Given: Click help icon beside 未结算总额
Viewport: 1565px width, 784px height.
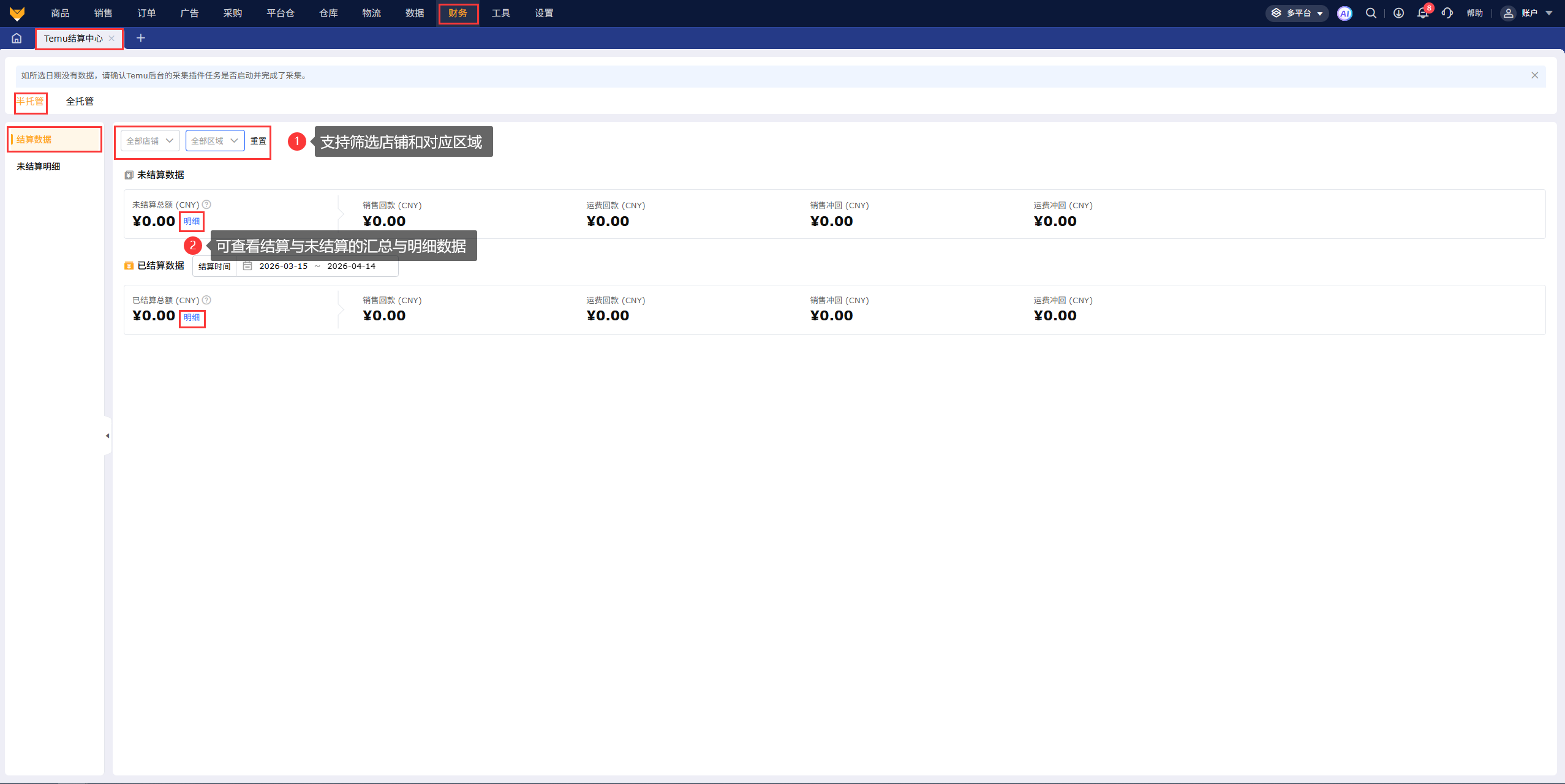Looking at the screenshot, I should pos(206,205).
